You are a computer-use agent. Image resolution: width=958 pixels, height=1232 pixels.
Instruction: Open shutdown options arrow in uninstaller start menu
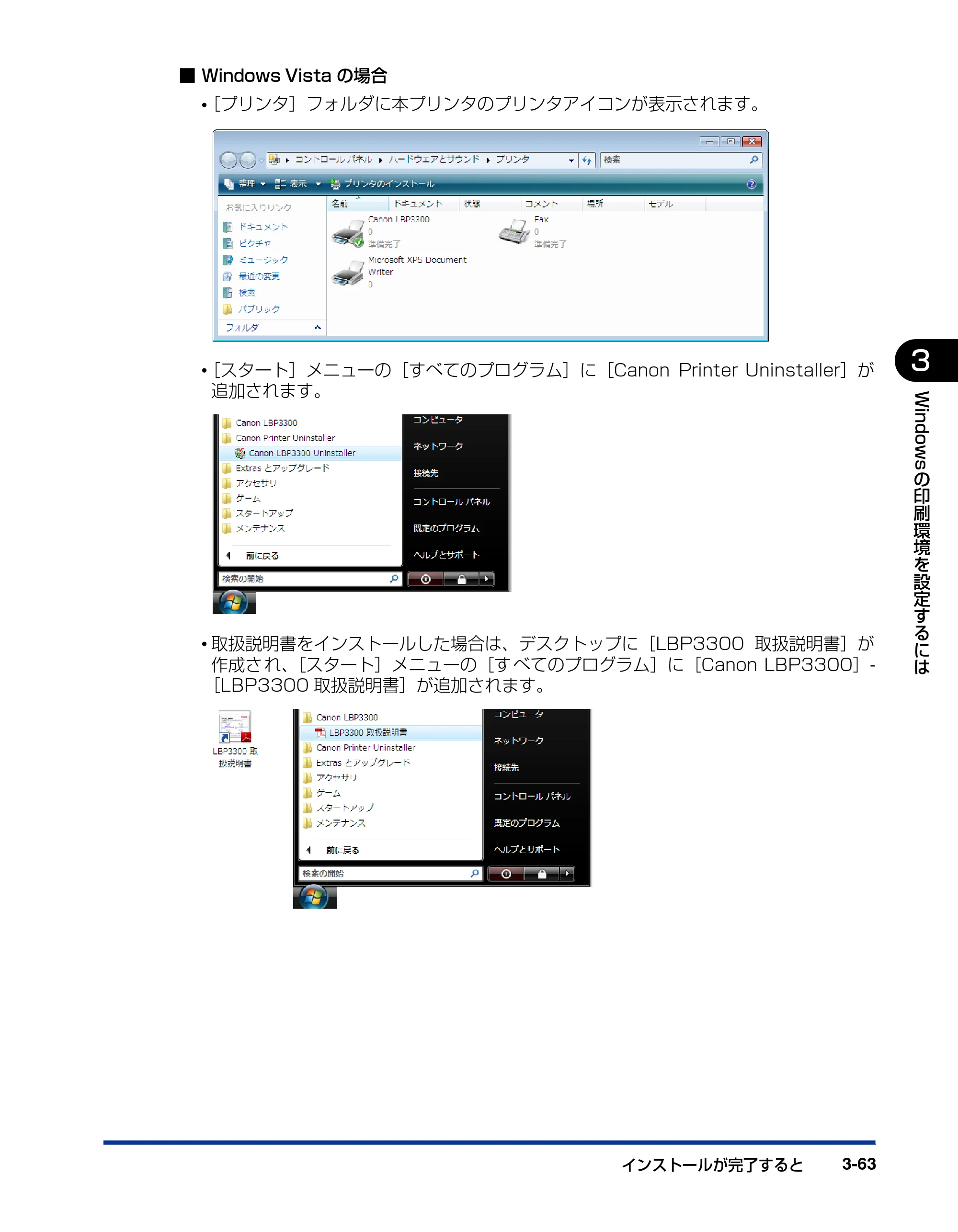point(486,579)
